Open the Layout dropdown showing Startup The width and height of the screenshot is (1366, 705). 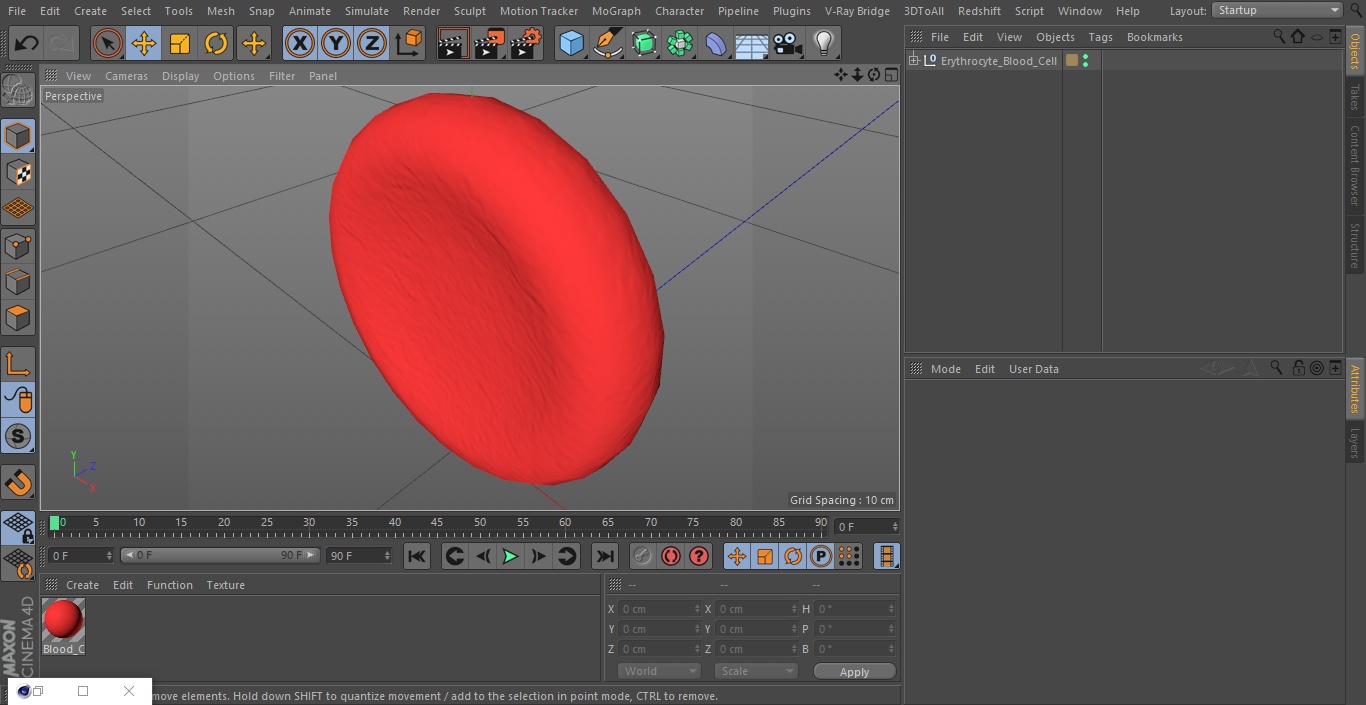(1278, 10)
